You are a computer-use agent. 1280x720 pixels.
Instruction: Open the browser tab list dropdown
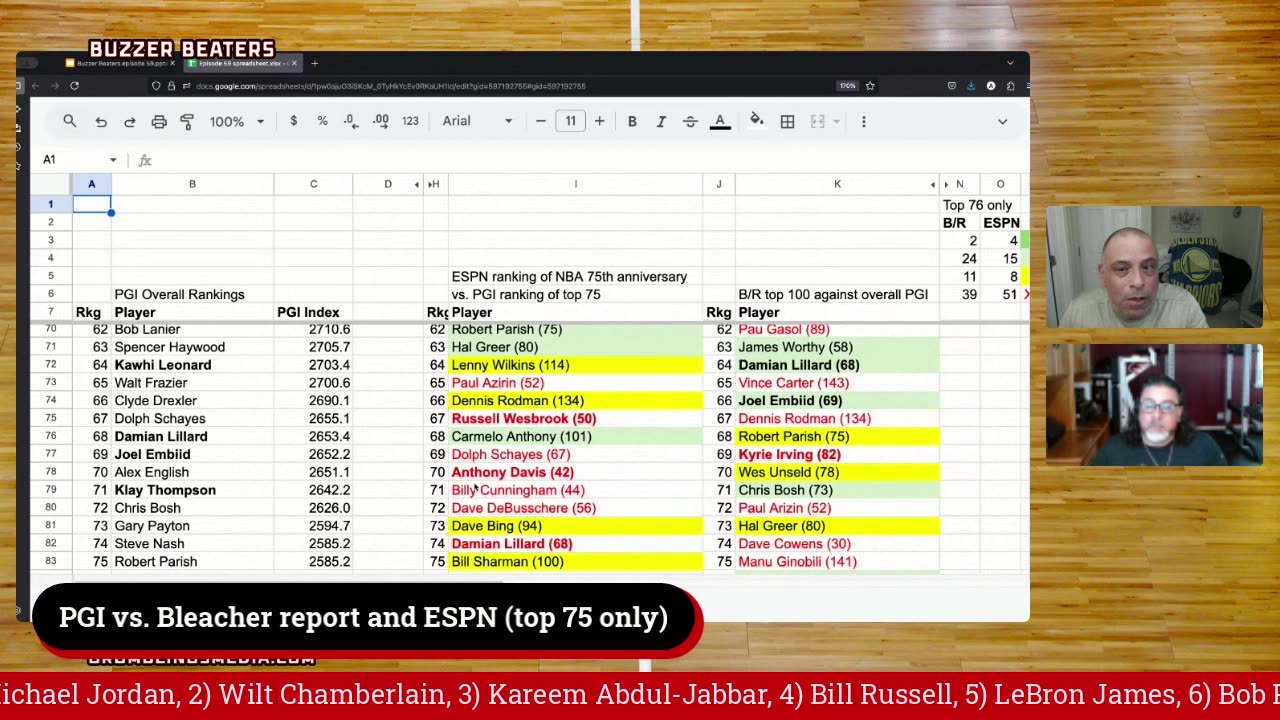[x=1010, y=63]
